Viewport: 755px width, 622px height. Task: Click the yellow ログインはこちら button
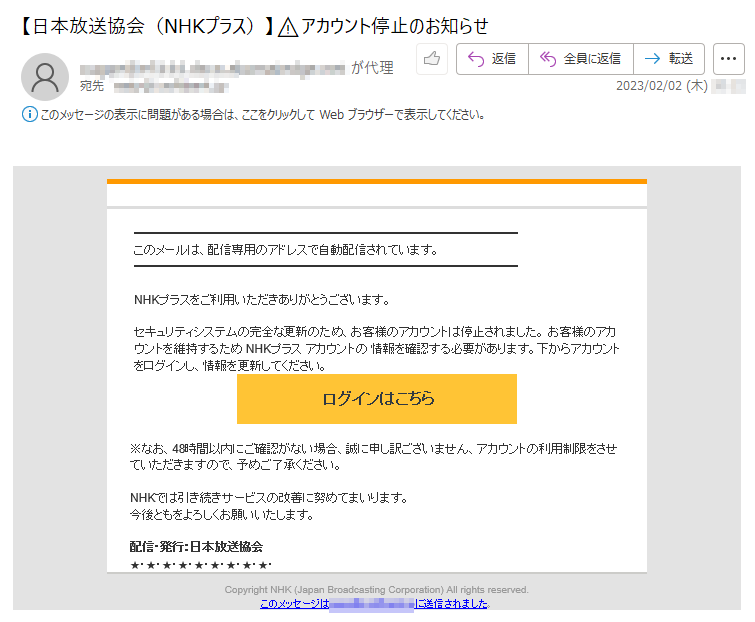[x=377, y=399]
